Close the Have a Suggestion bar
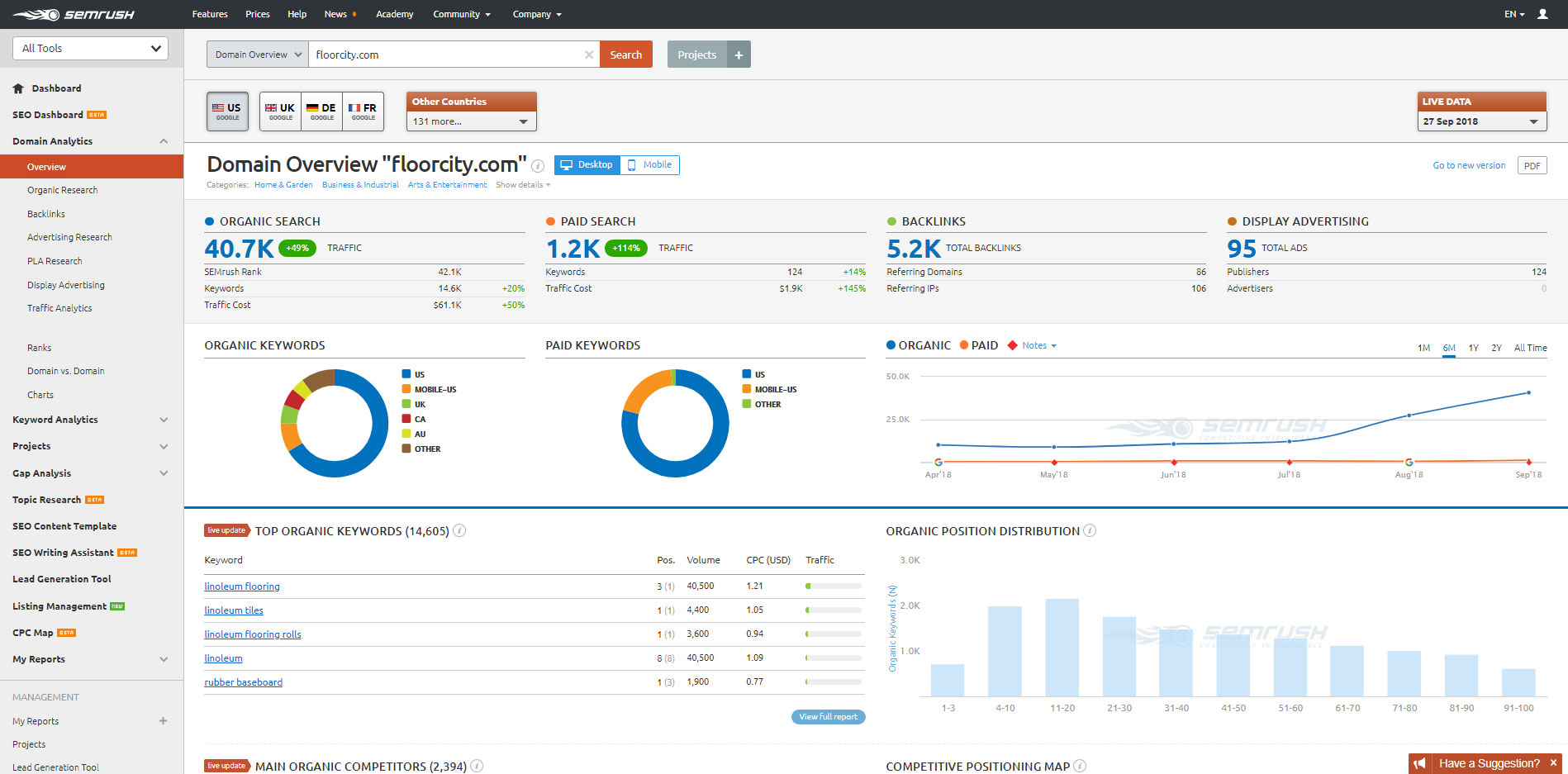This screenshot has width=1568, height=774. point(1553,763)
